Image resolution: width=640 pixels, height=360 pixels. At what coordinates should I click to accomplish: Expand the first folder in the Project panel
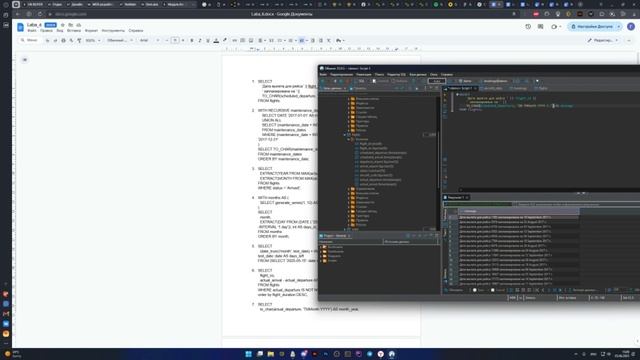pyautogui.click(x=321, y=247)
